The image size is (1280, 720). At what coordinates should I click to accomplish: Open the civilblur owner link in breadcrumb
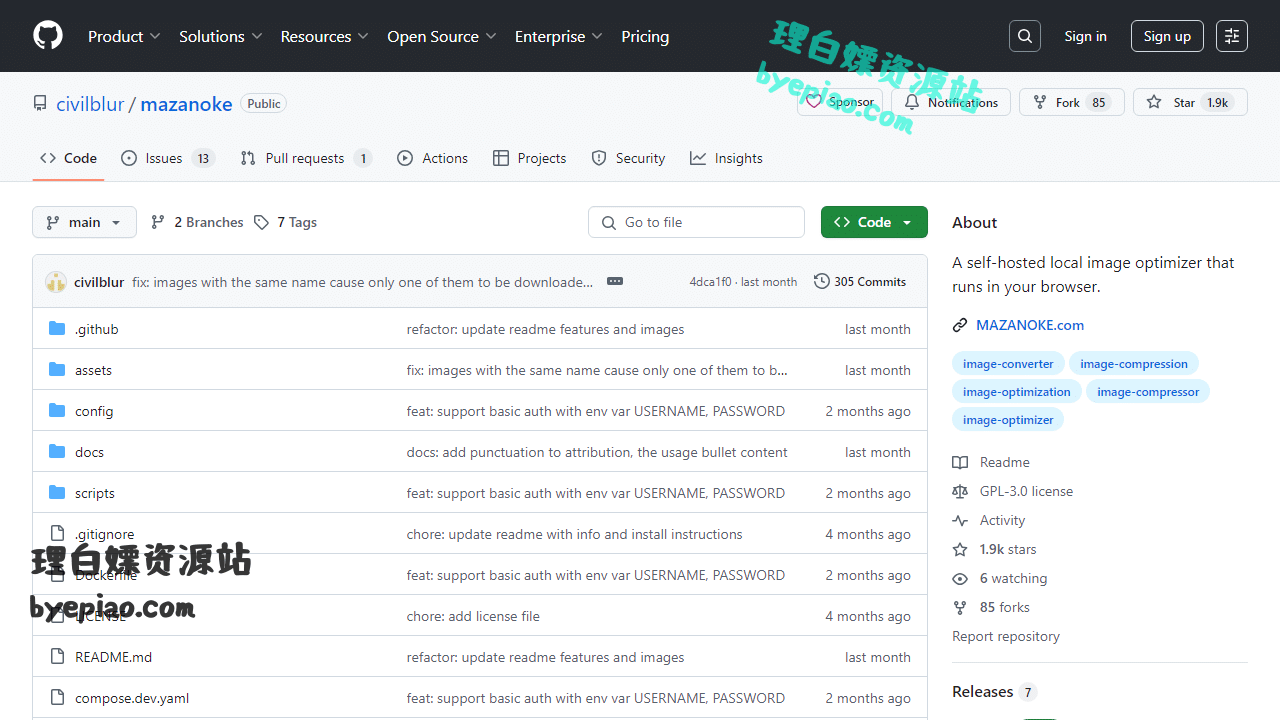tap(90, 104)
